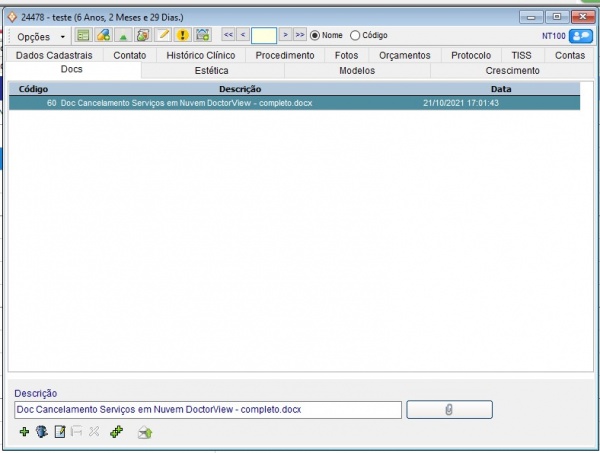The image size is (600, 453).
Task: Click the pencil edit note toolbar icon
Action: 163,35
